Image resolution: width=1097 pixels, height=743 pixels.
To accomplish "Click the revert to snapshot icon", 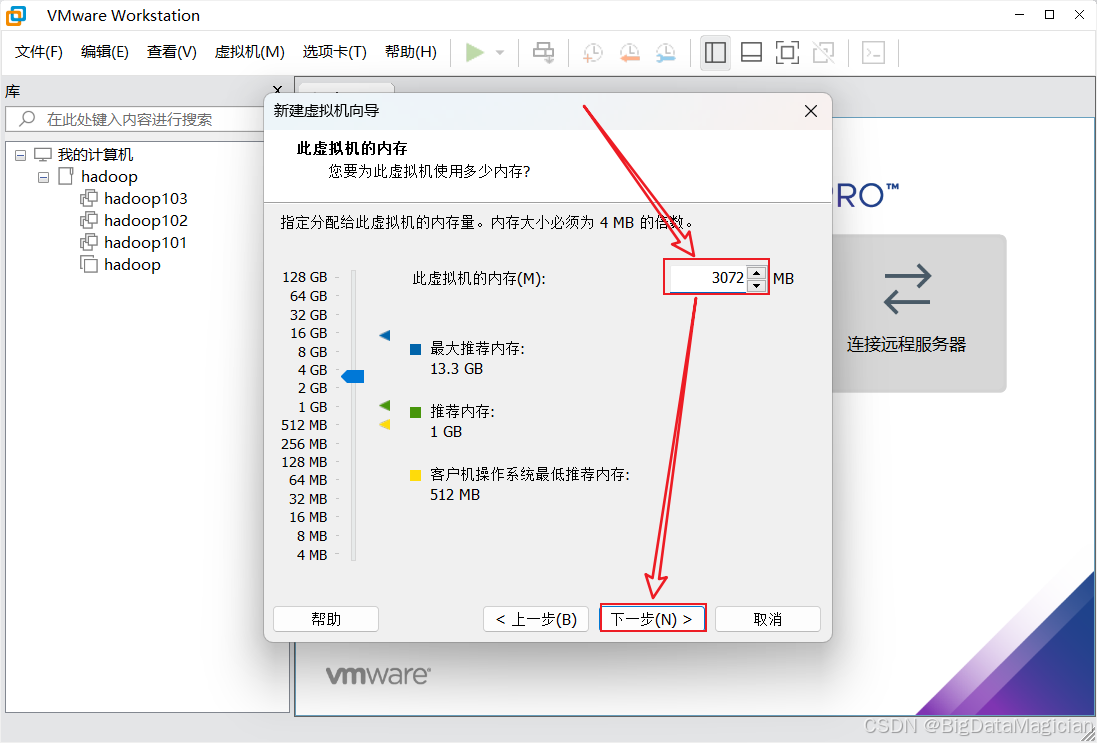I will (629, 52).
